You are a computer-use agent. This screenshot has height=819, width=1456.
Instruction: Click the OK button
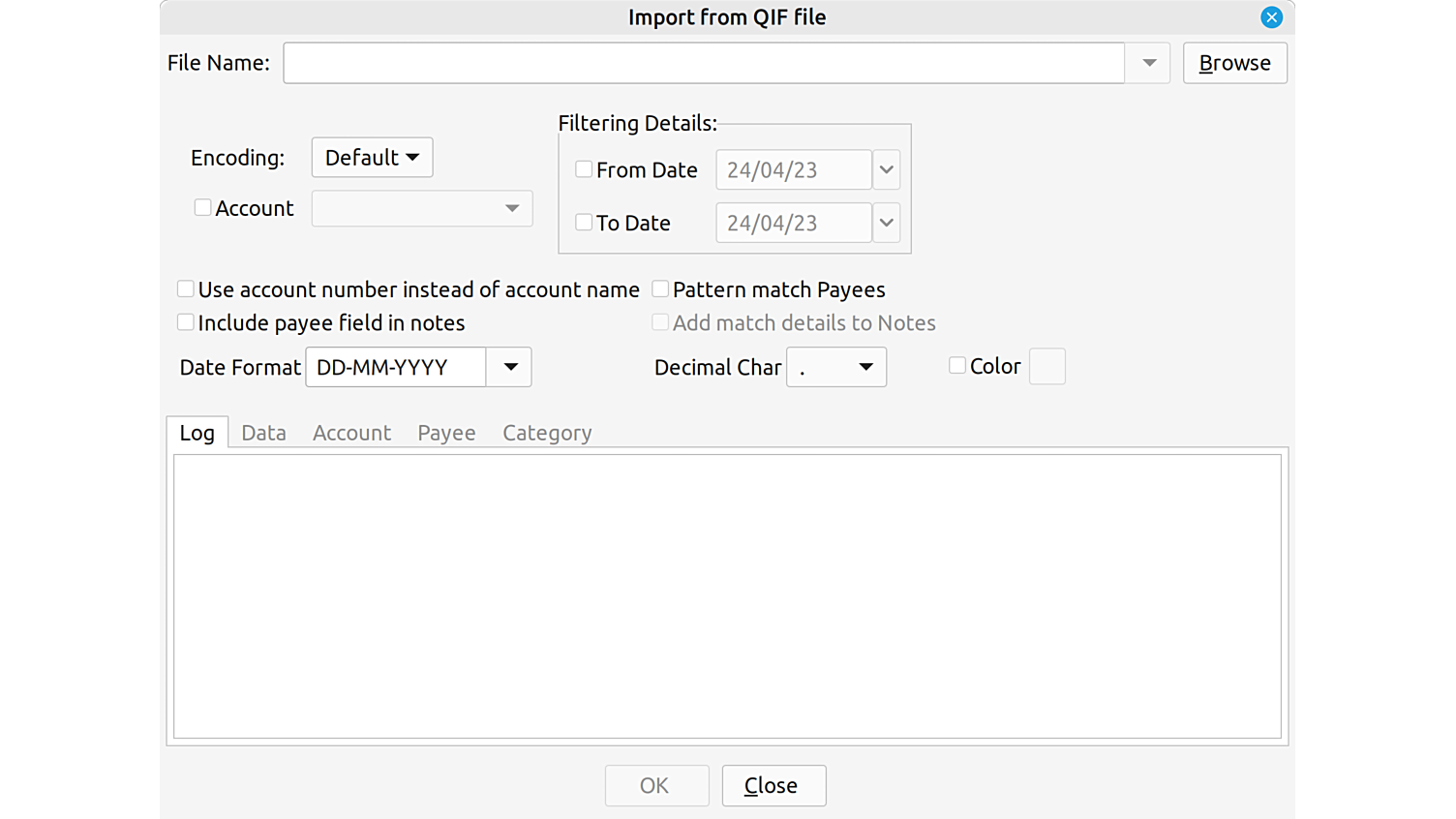pos(656,785)
